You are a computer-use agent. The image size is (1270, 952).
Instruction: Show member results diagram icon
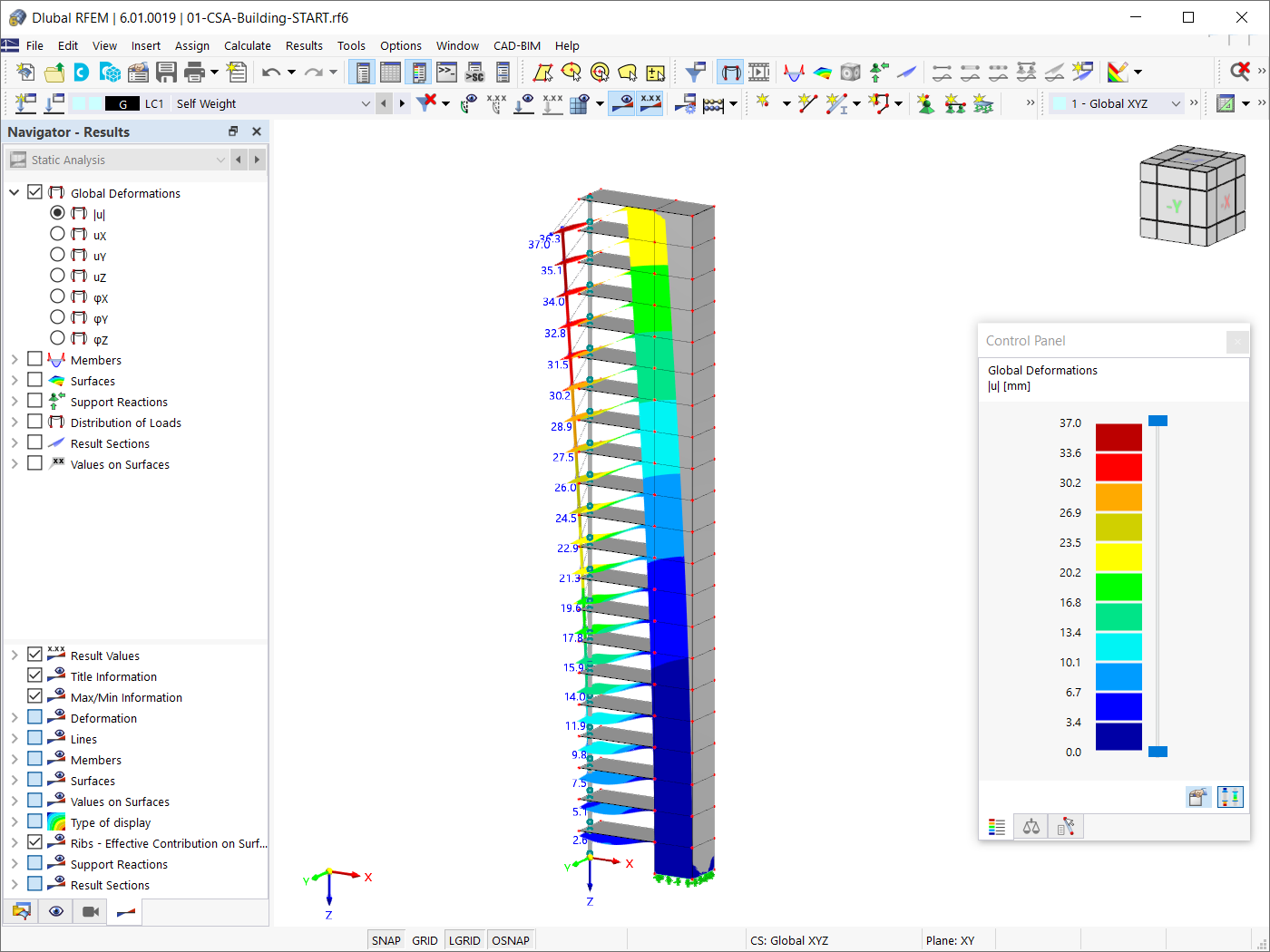pos(794,73)
